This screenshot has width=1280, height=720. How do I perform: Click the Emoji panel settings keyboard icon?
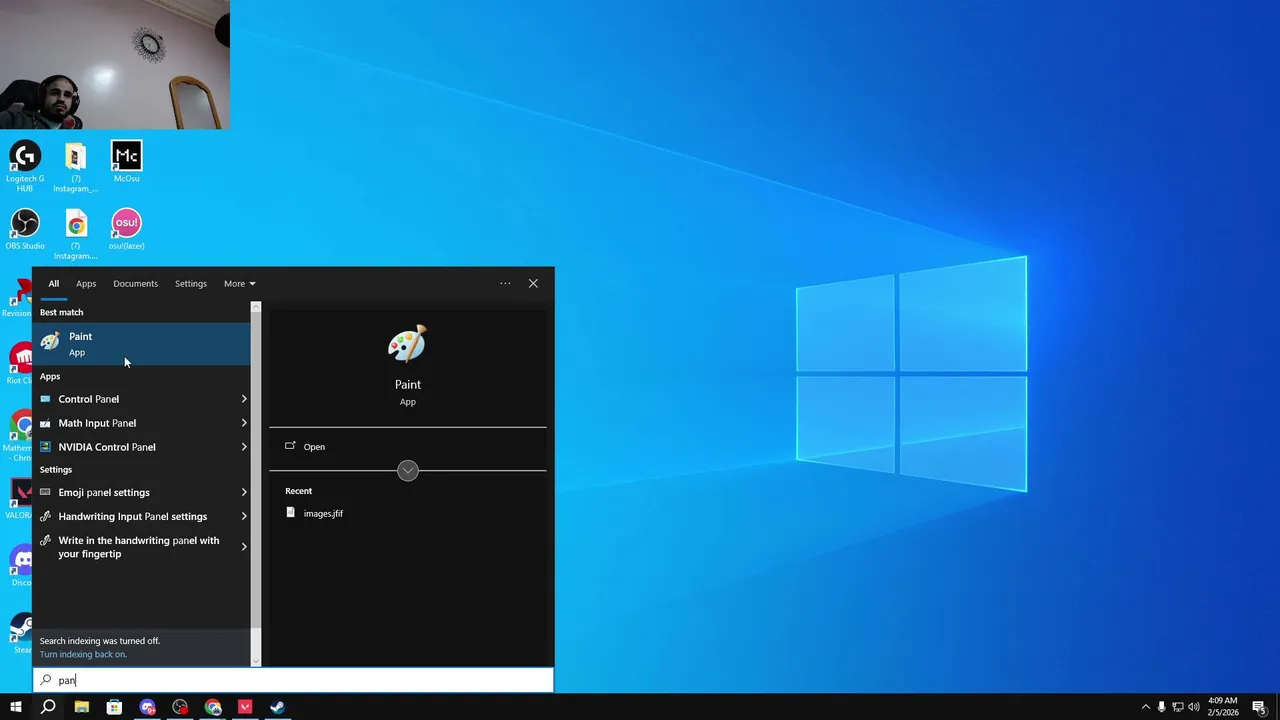point(45,492)
